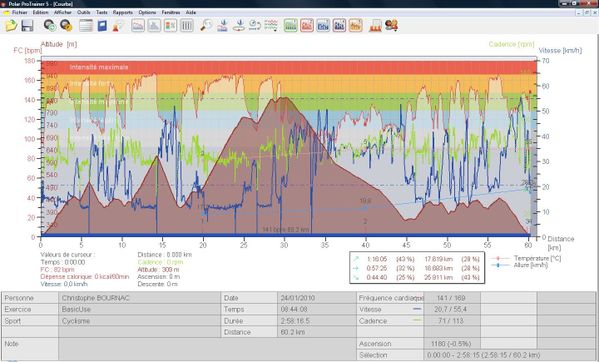
Task: Click the watch icon with yellow badge
Action: pyautogui.click(x=66, y=26)
